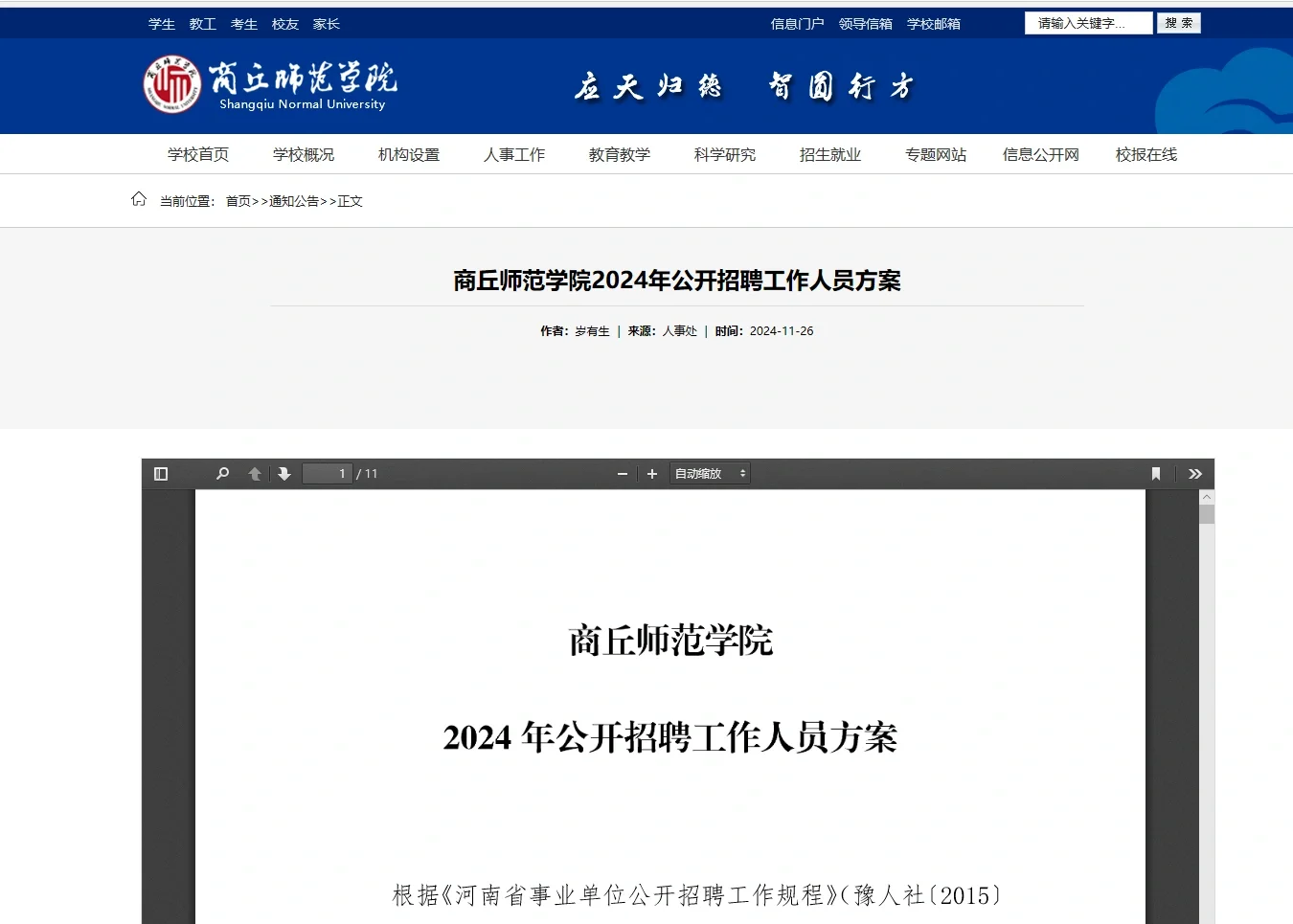Image resolution: width=1293 pixels, height=924 pixels.
Task: Click the article title 商丘师范学院2024年公开招聘工作人员方案
Action: (677, 281)
